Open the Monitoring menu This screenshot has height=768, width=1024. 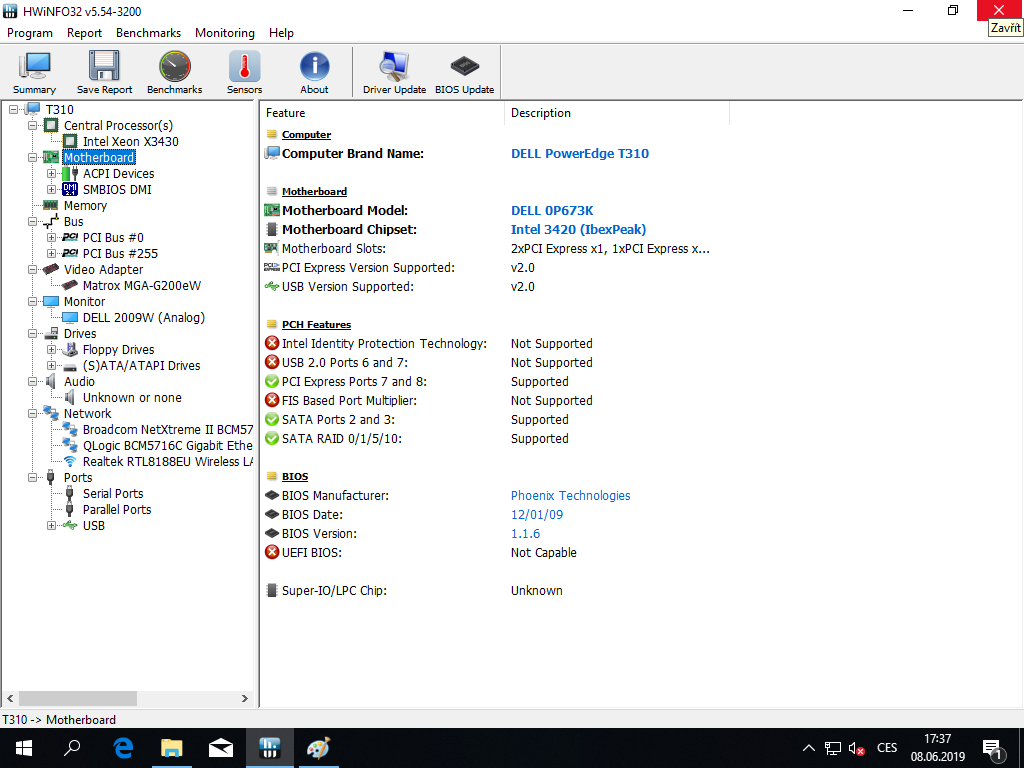[x=224, y=33]
